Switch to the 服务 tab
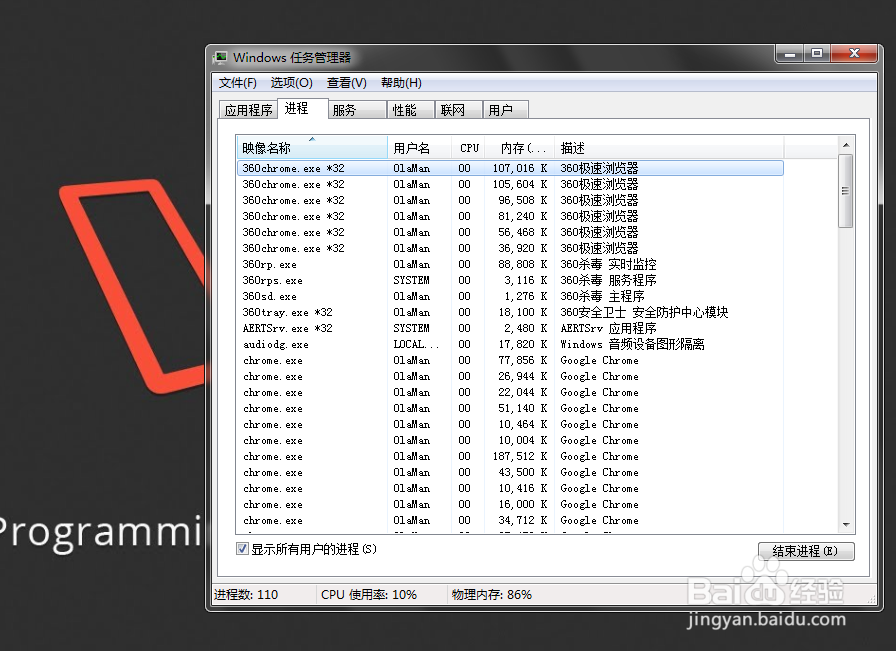The height and width of the screenshot is (651, 896). [357, 110]
